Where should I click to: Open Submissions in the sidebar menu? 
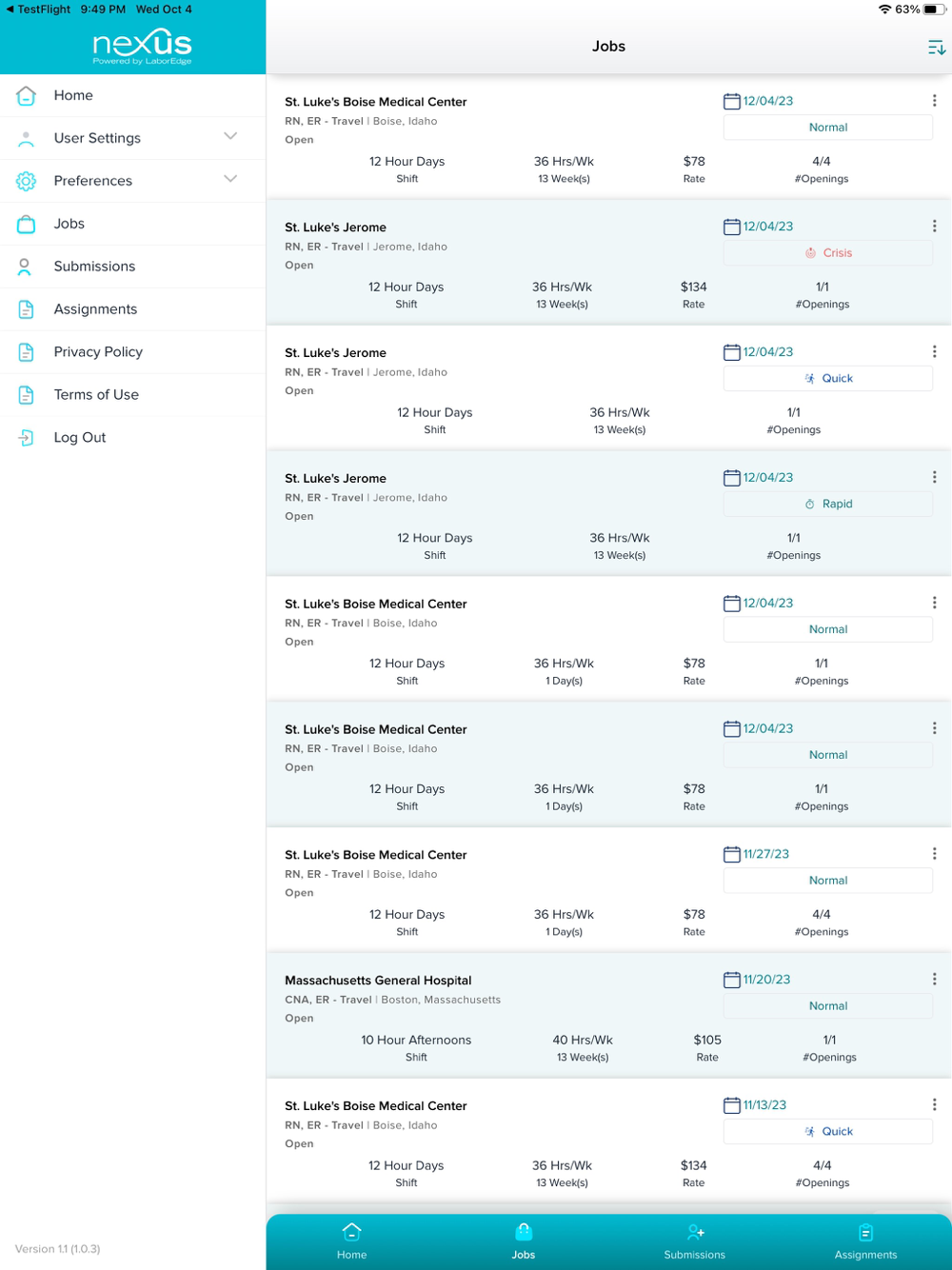click(133, 267)
